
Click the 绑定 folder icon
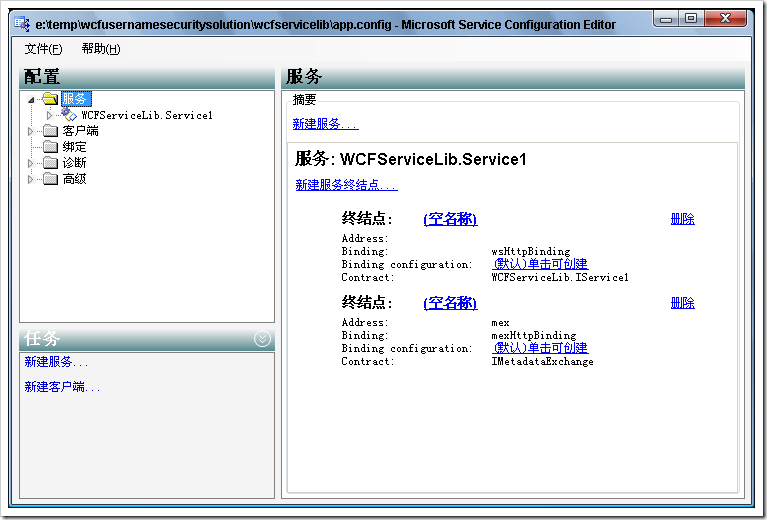click(50, 146)
